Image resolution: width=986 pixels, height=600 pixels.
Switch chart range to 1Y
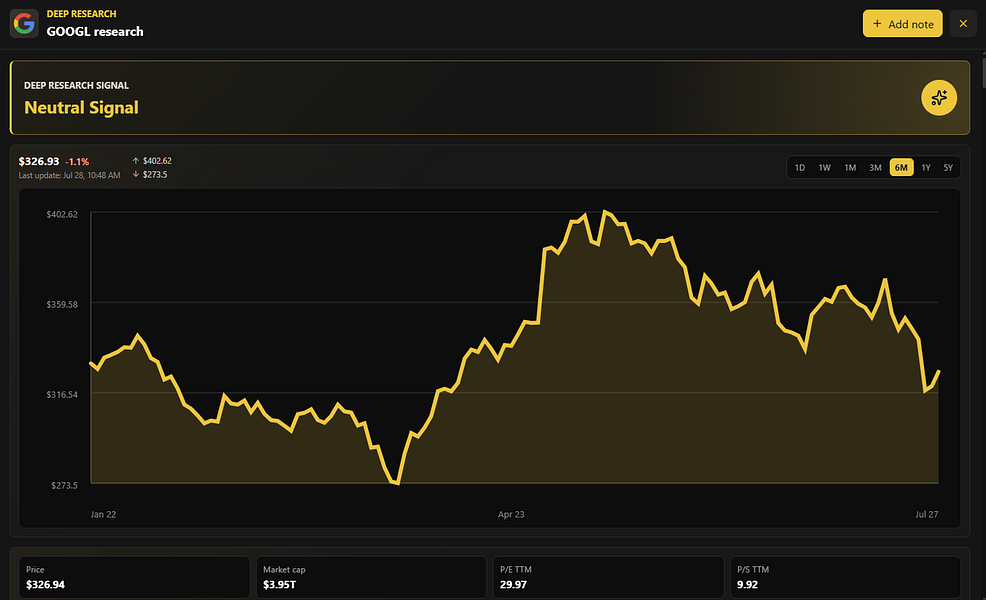click(x=926, y=167)
